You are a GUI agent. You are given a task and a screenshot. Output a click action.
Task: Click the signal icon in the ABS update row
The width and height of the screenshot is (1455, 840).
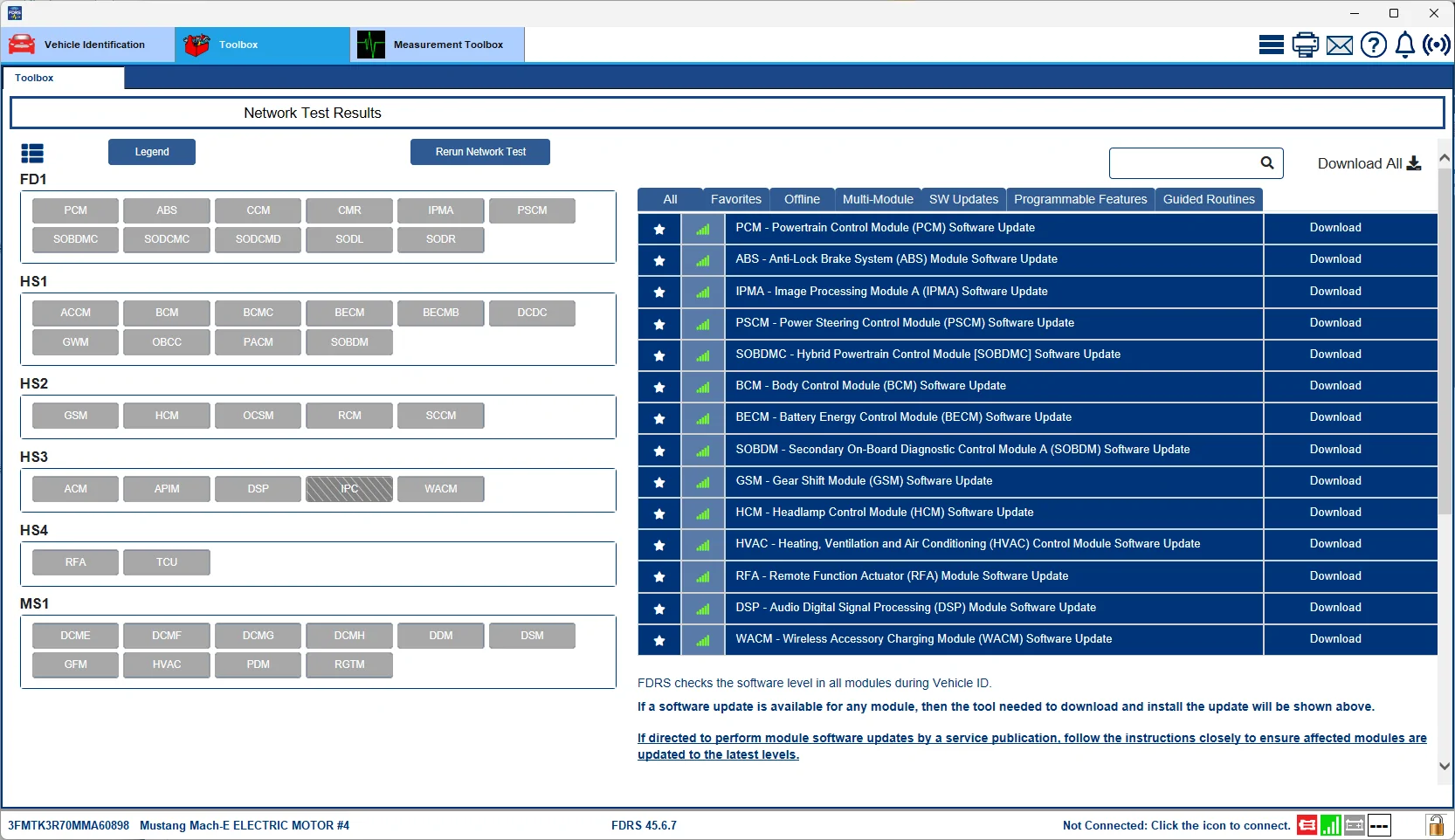coord(703,260)
